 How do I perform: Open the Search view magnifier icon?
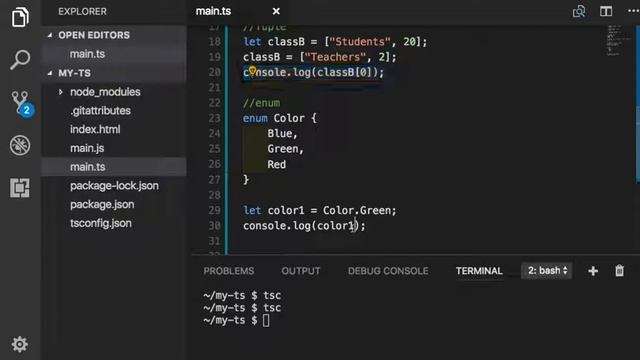click(x=20, y=60)
